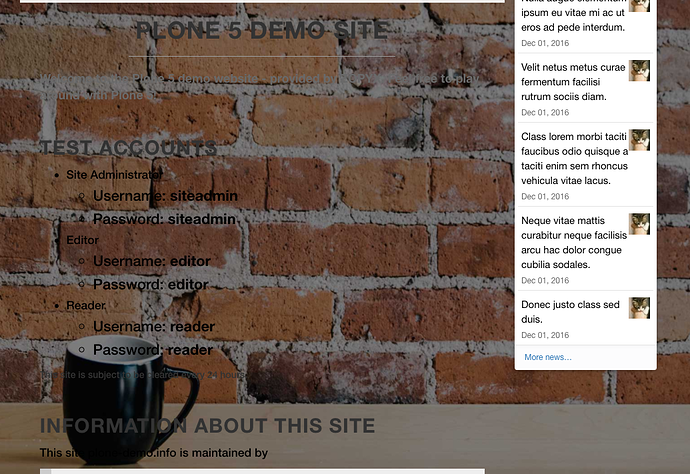The height and width of the screenshot is (474, 690).
Task: Open the news item "Velit netus metus curae fermentum"
Action: tap(573, 82)
